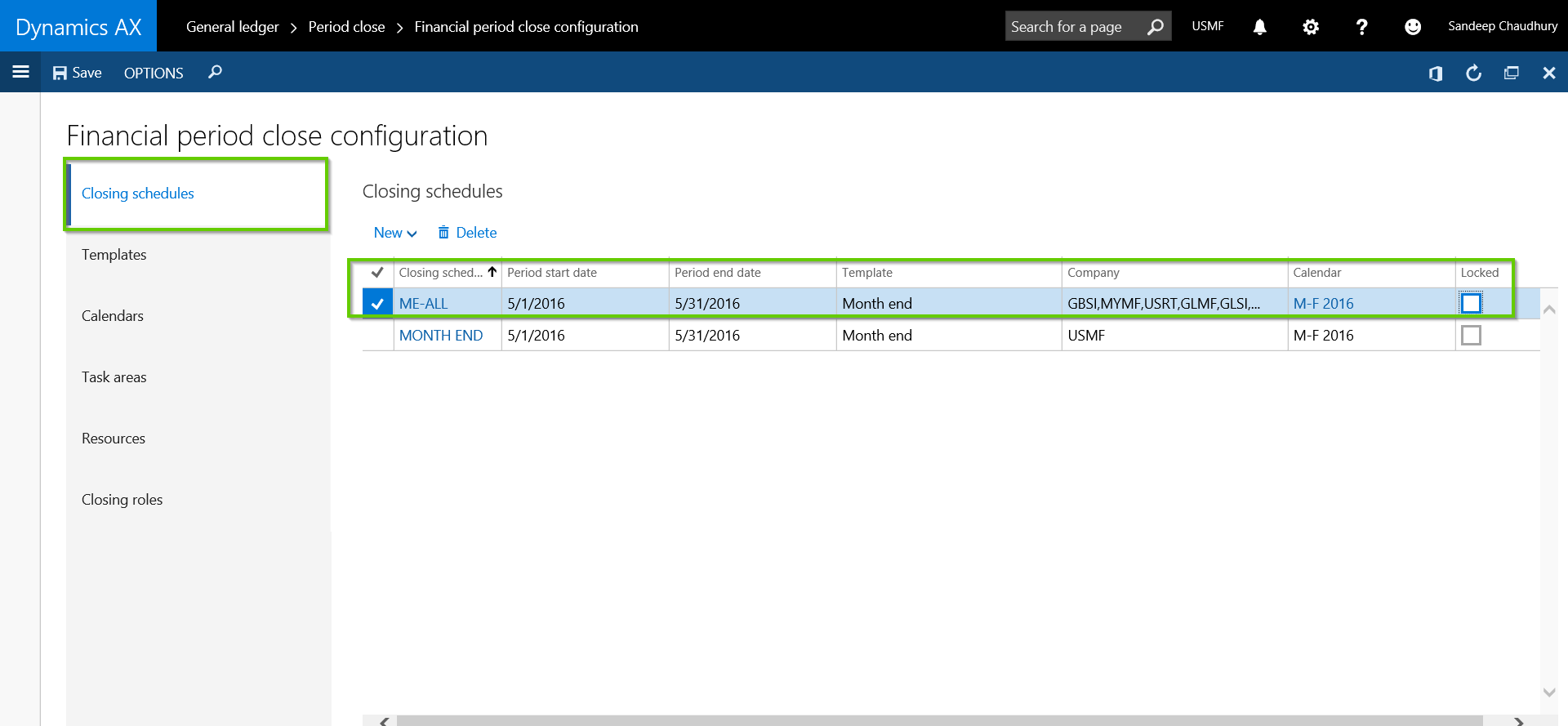Switch to the Templates tab
Screen dimensions: 1568x726
(114, 255)
